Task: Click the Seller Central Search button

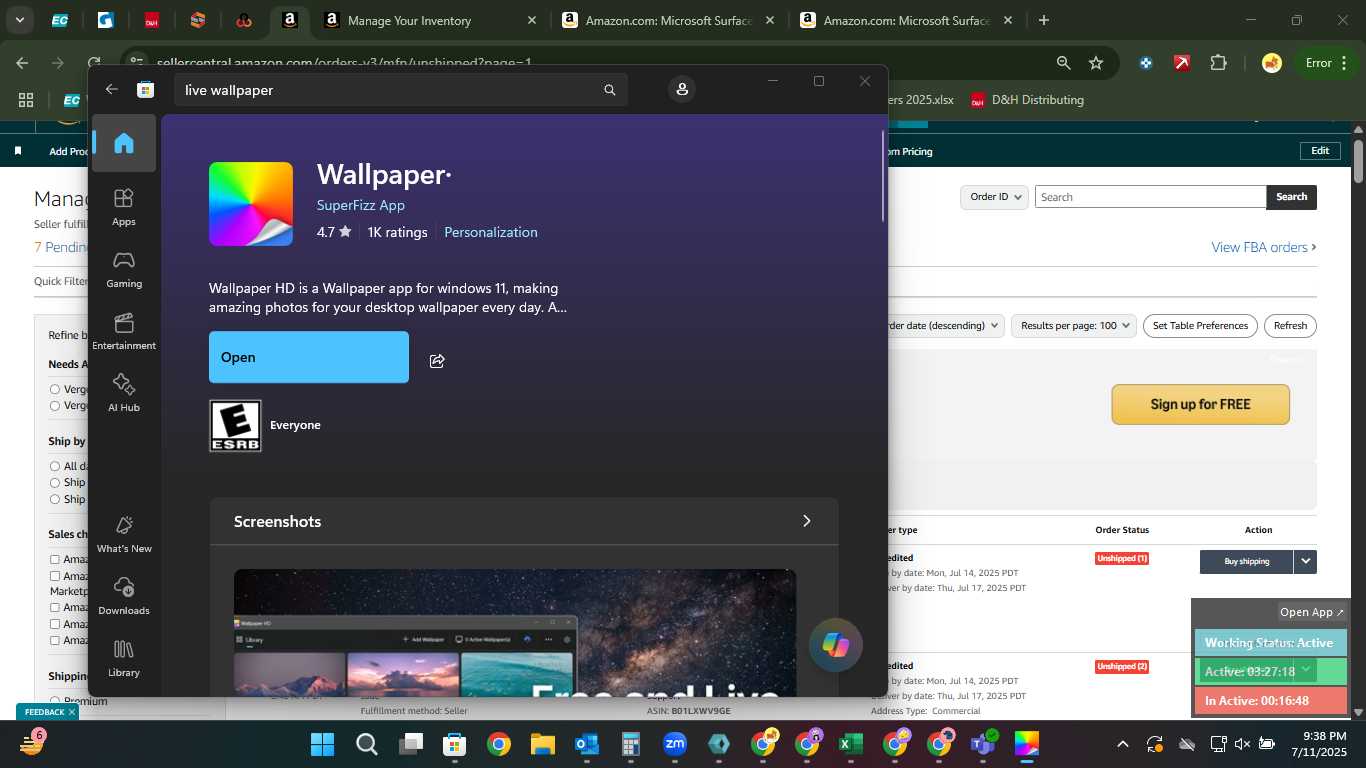Action: click(x=1291, y=197)
